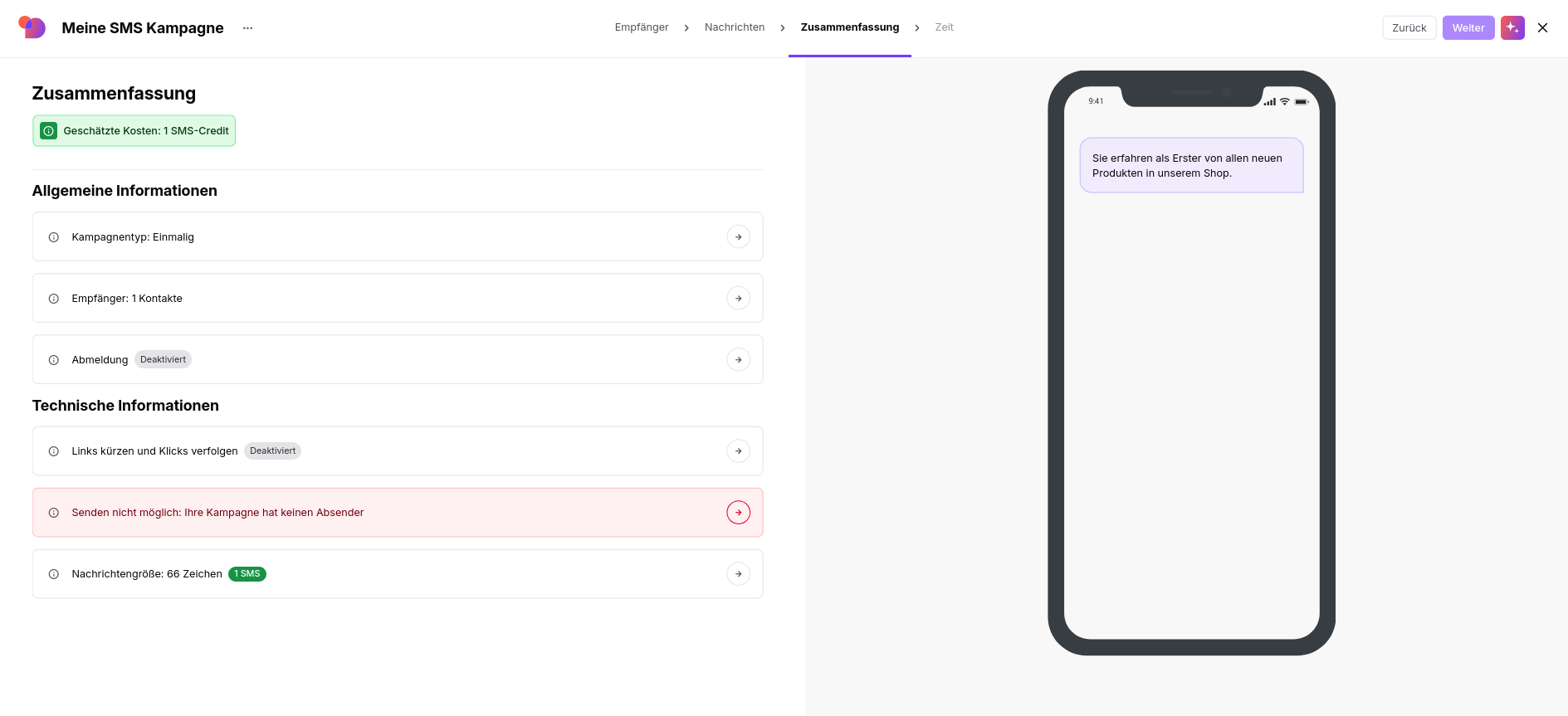Open the three-dots campaign options menu

click(247, 28)
